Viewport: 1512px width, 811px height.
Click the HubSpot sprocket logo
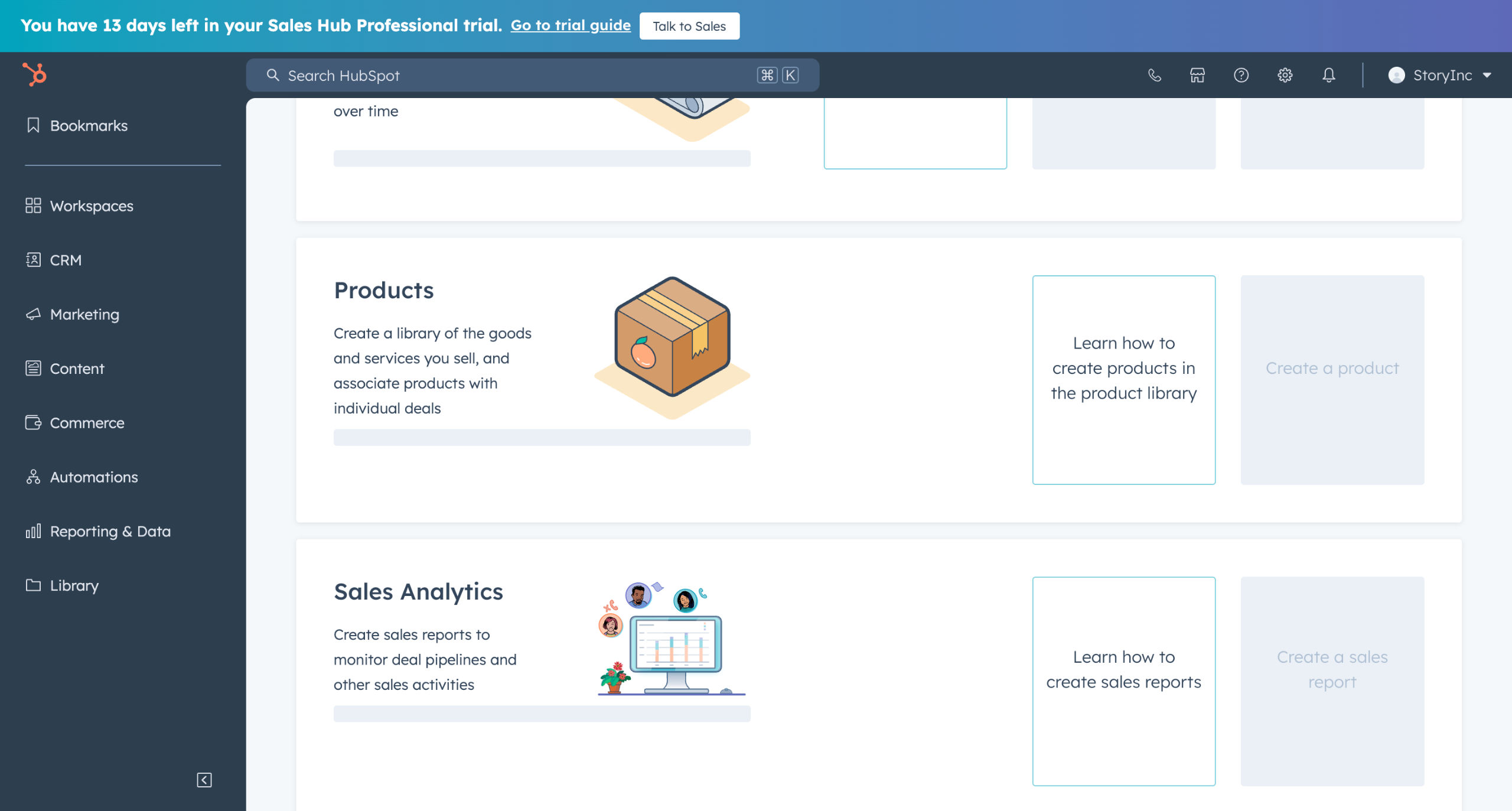(x=34, y=74)
